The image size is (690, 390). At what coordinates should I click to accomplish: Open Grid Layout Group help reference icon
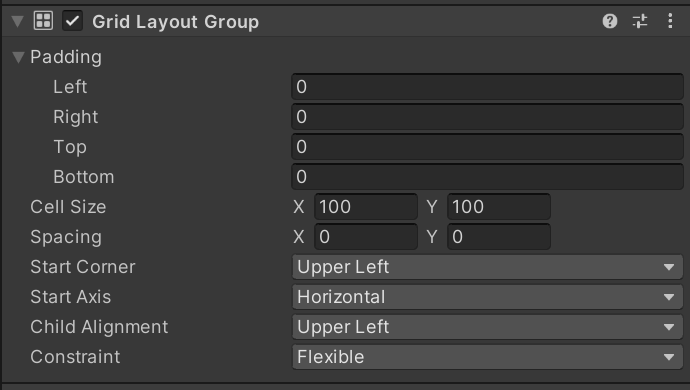tap(609, 21)
